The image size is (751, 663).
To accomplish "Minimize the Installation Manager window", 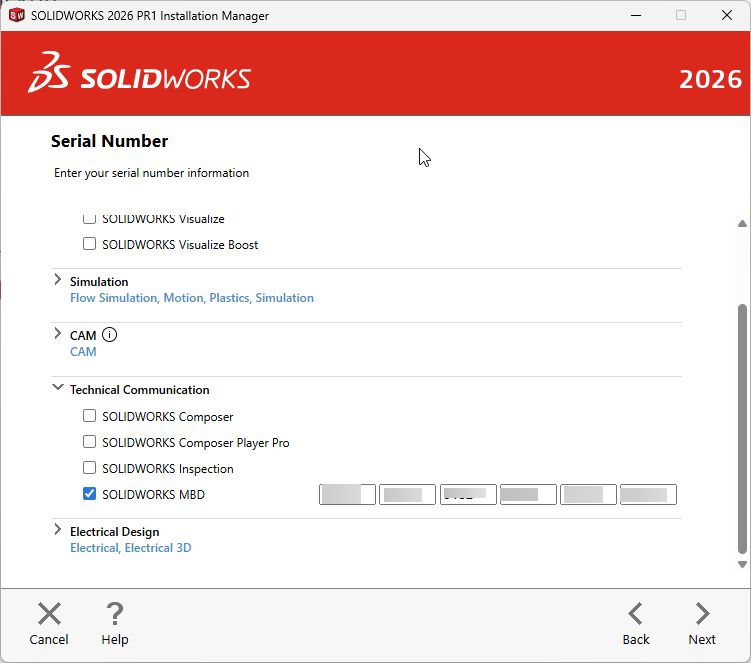I will [636, 15].
